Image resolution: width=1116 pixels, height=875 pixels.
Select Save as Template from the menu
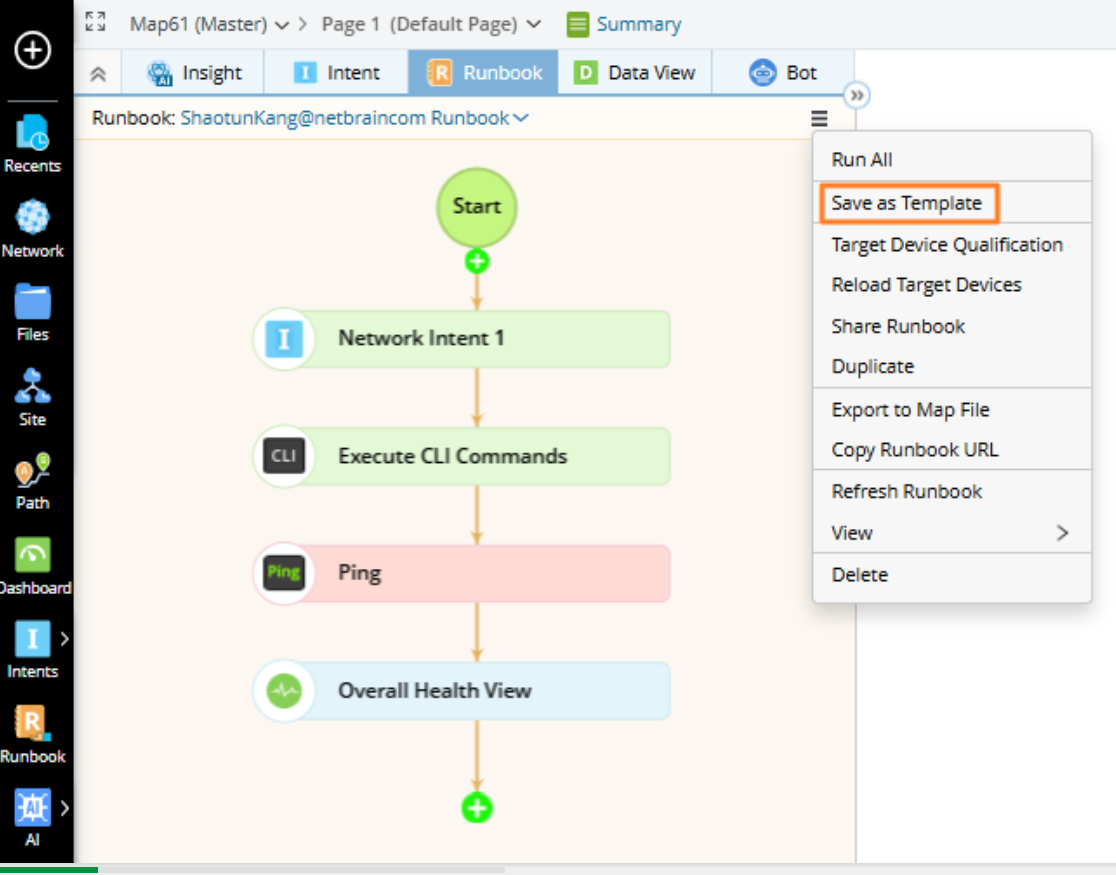point(908,202)
